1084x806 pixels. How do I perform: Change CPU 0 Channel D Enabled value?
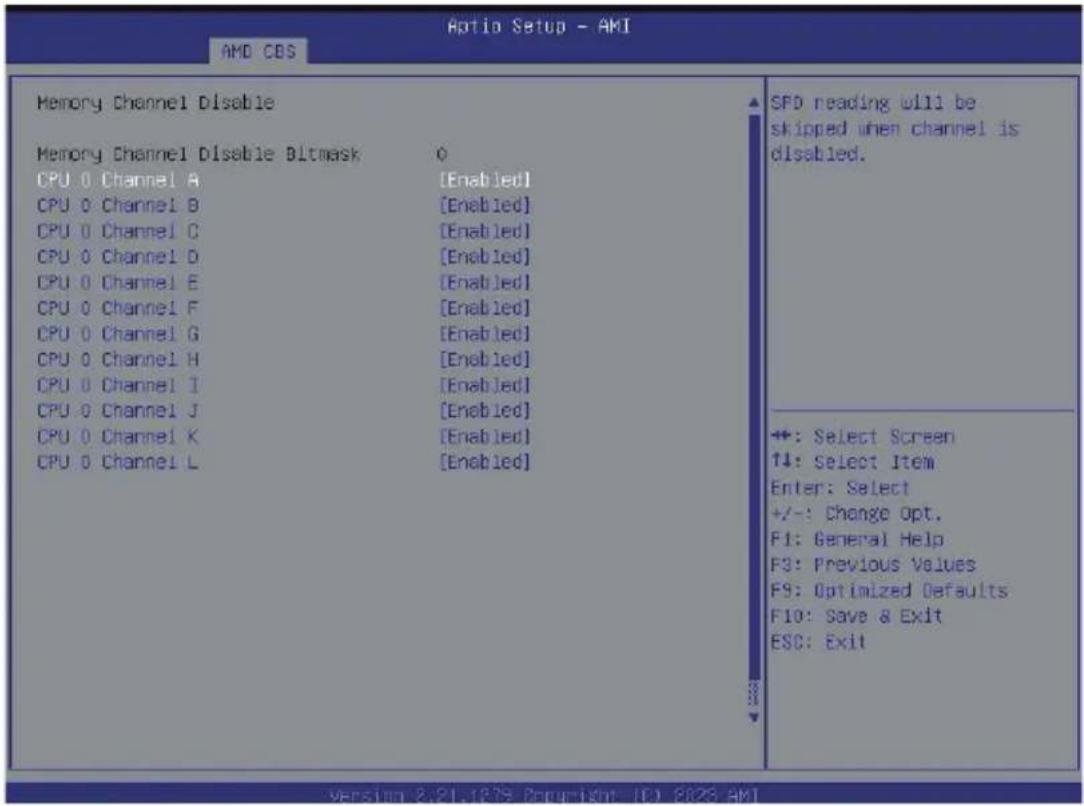click(485, 257)
